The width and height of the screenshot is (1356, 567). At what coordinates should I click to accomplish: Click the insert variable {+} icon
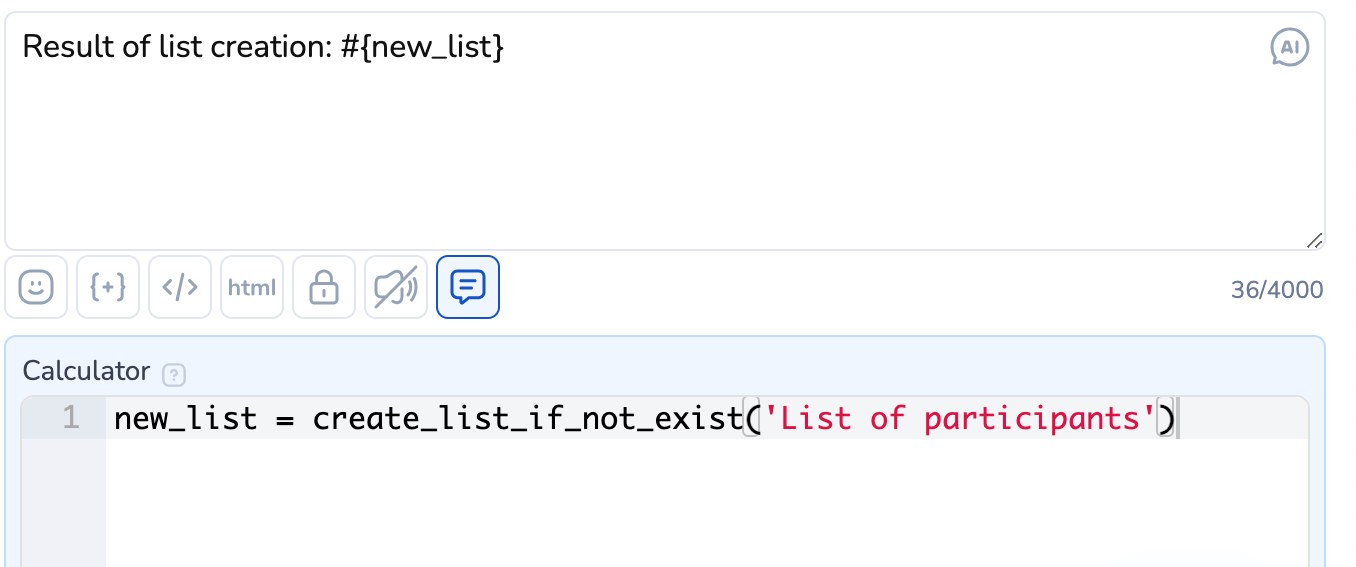[108, 288]
